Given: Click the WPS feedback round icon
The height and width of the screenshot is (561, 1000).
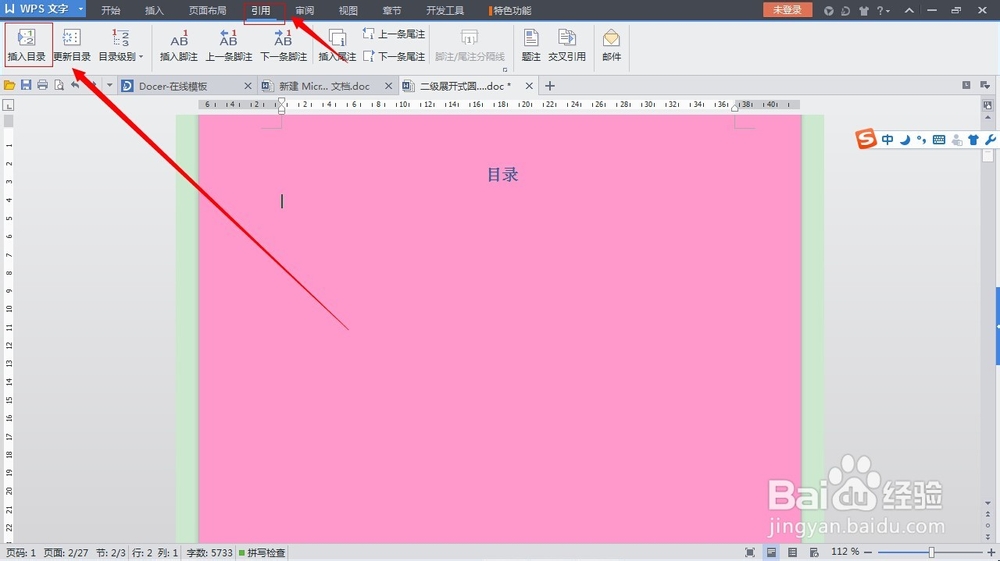Looking at the screenshot, I should click(828, 10).
